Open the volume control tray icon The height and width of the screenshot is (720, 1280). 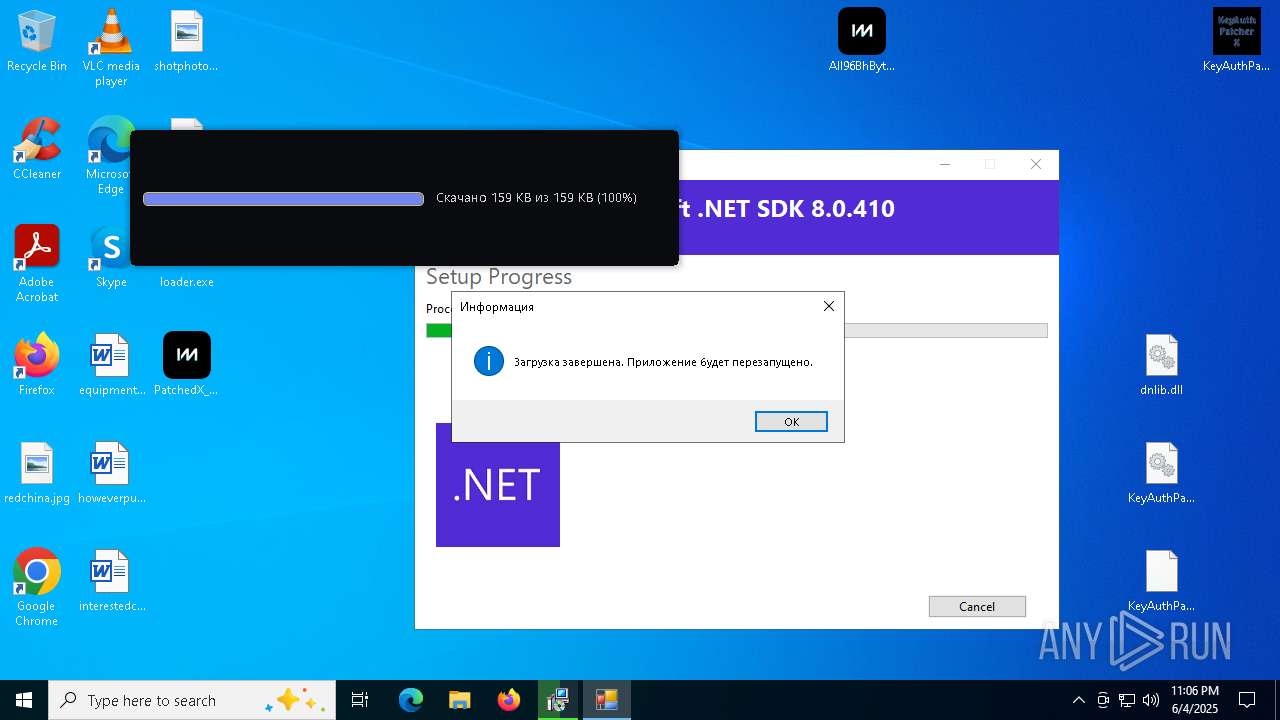coord(1151,700)
